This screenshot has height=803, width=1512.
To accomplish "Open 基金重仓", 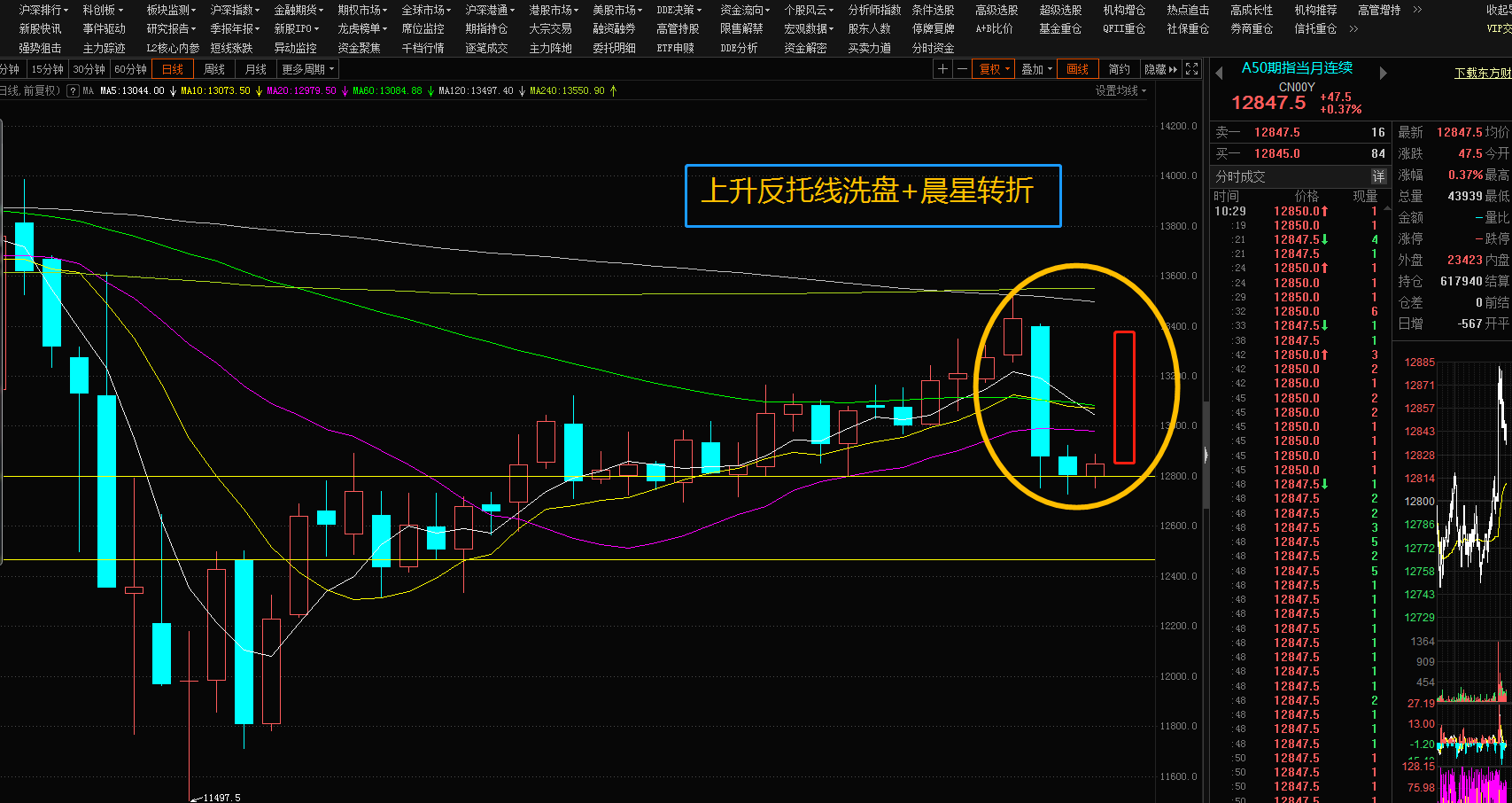I will (1060, 29).
